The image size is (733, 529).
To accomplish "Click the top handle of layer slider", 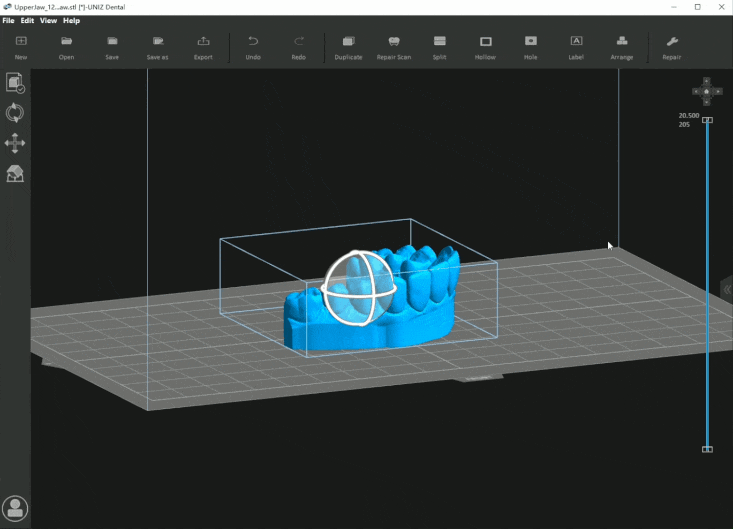I will (x=707, y=120).
